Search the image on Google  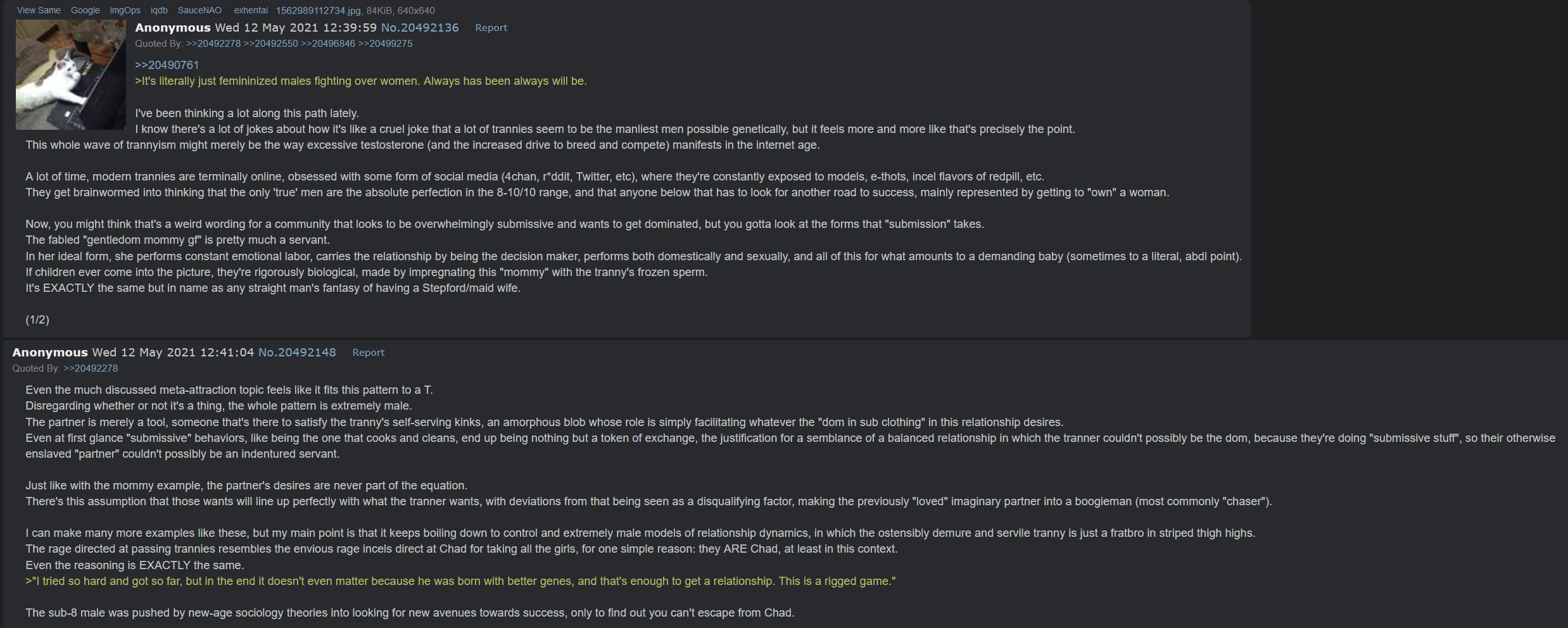pos(85,10)
